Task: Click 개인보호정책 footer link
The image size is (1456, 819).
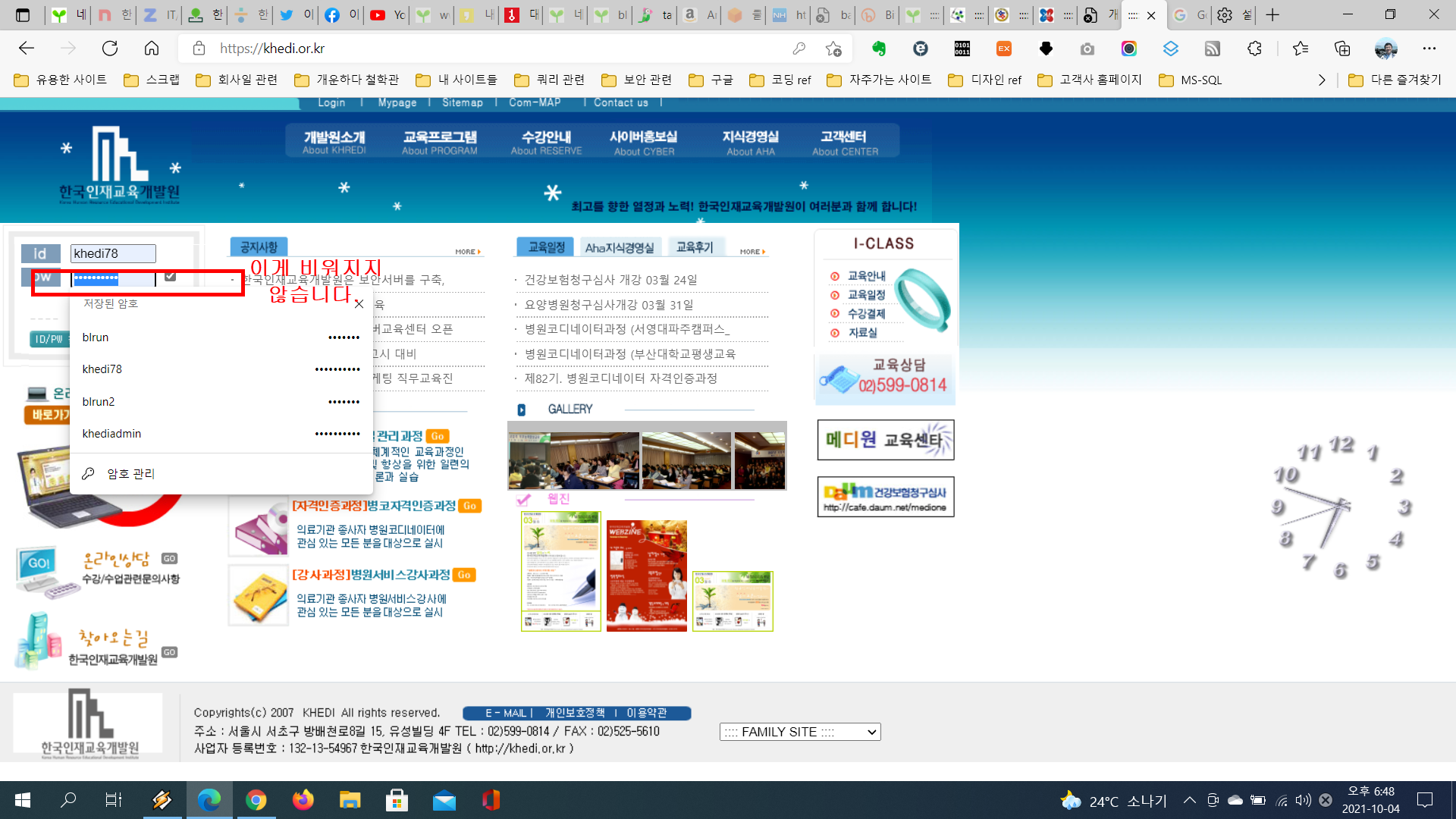Action: coord(575,713)
